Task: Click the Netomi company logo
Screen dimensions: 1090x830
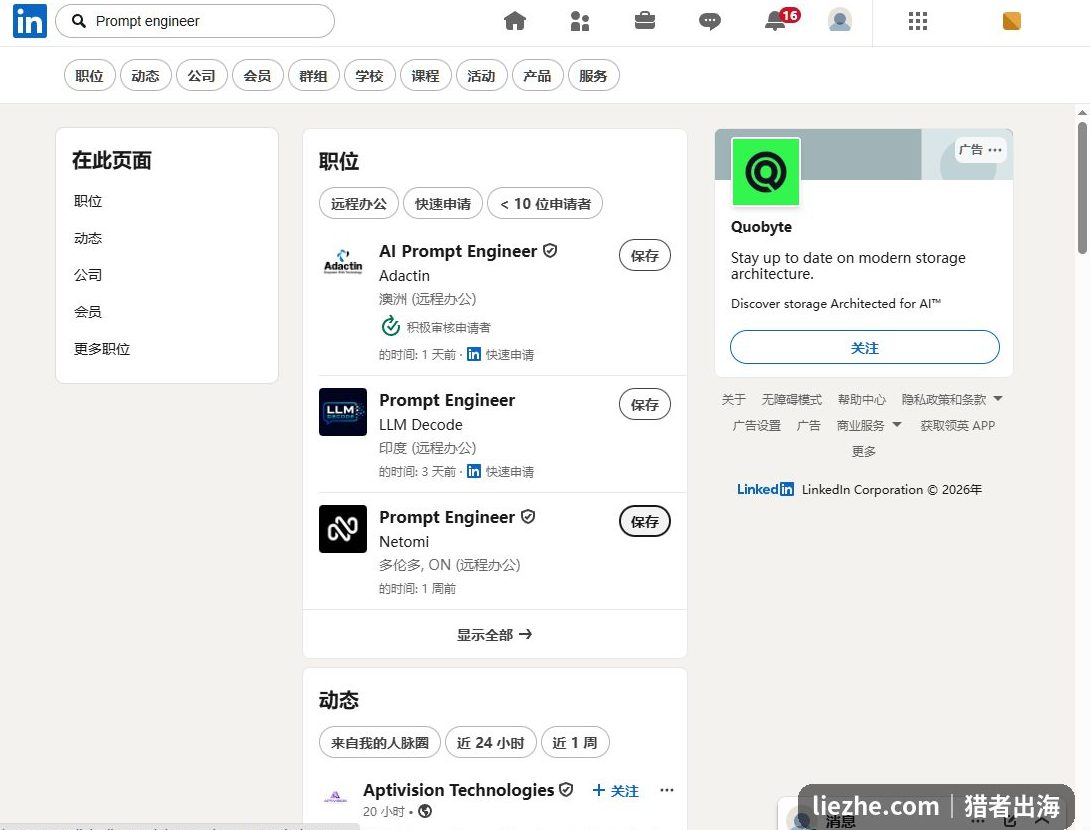Action: coord(343,529)
